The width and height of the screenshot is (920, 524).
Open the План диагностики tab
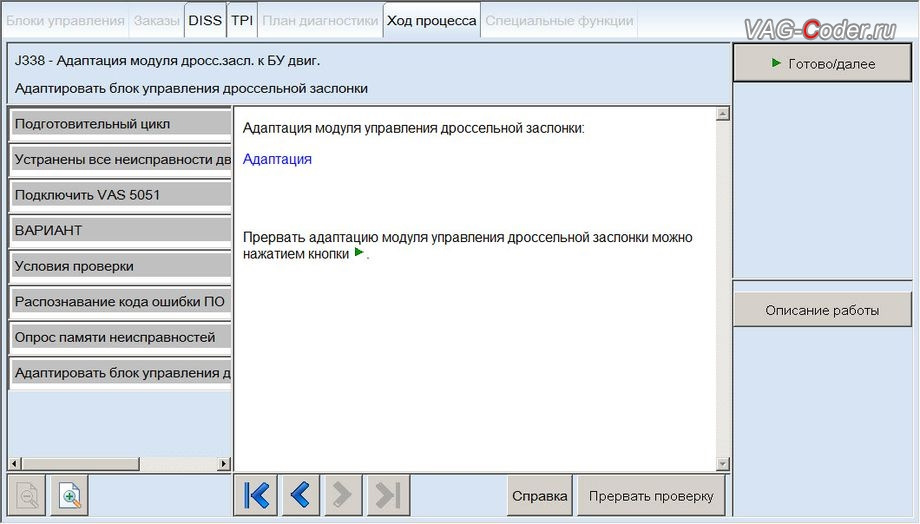point(320,21)
